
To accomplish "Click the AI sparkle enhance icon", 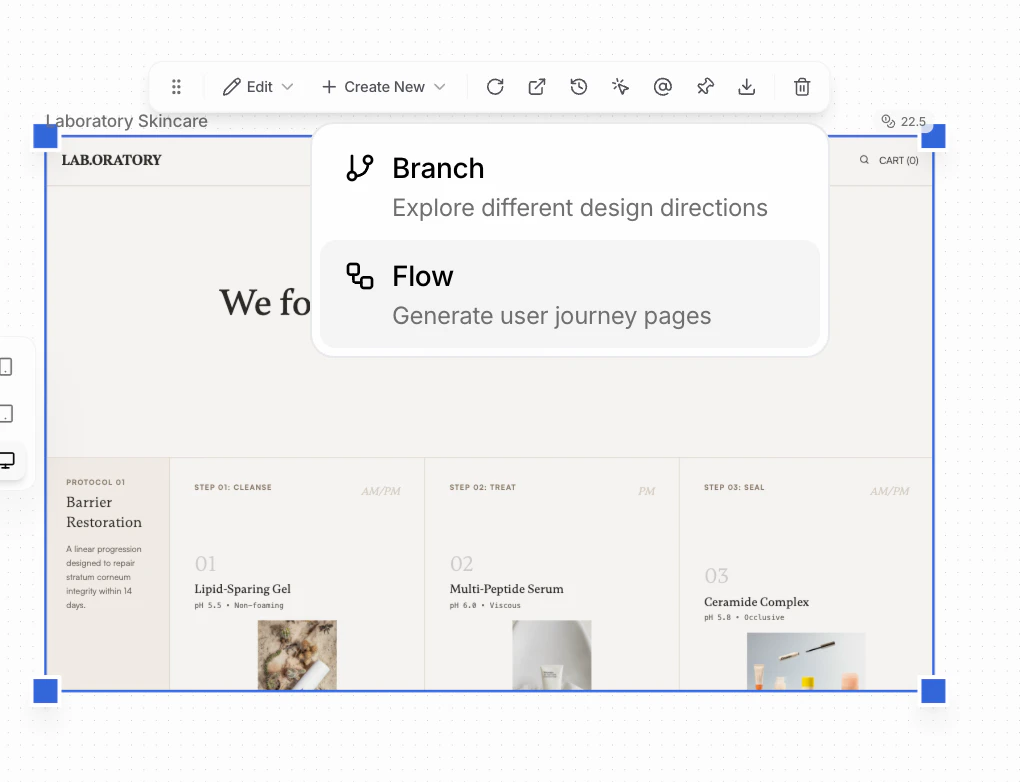I will [x=620, y=87].
